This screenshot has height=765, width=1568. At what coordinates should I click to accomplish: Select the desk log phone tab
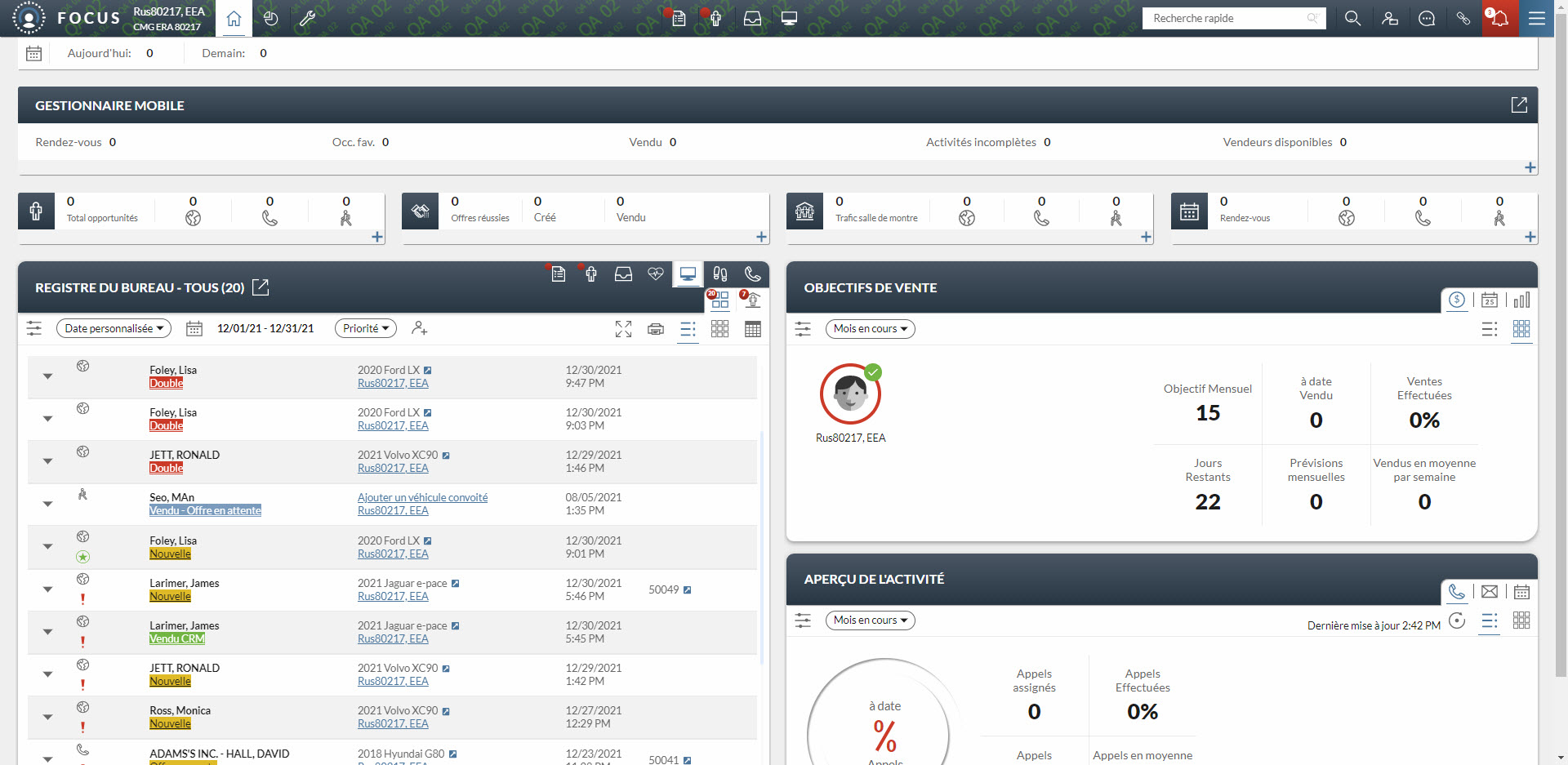pyautogui.click(x=752, y=274)
